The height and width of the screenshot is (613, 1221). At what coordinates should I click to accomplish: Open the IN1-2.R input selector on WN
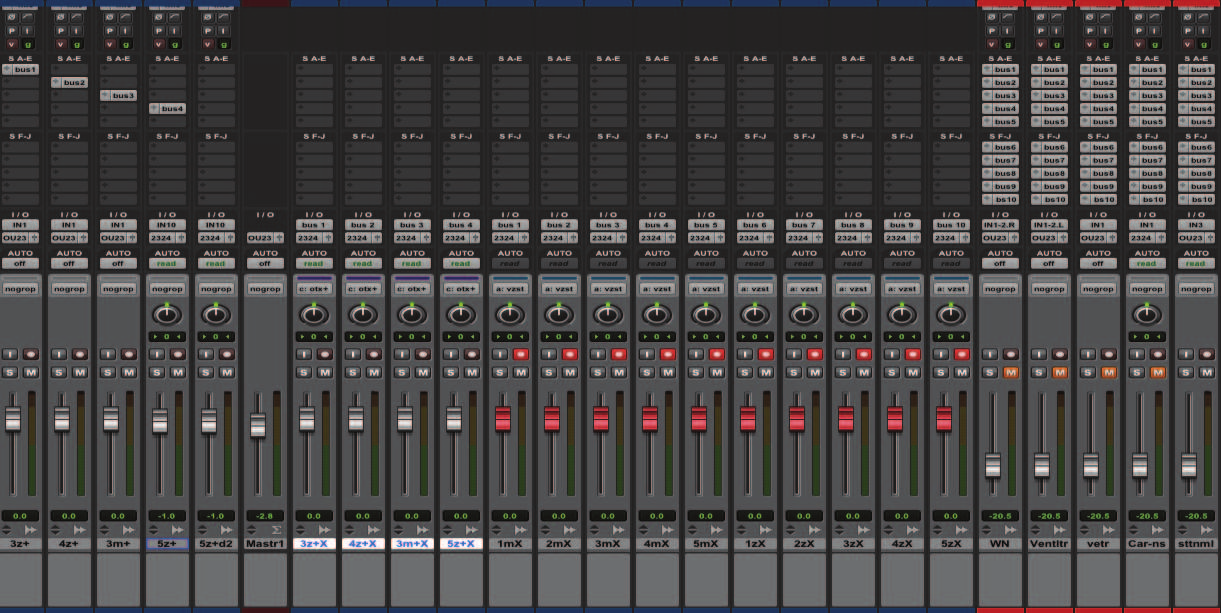[1000, 225]
